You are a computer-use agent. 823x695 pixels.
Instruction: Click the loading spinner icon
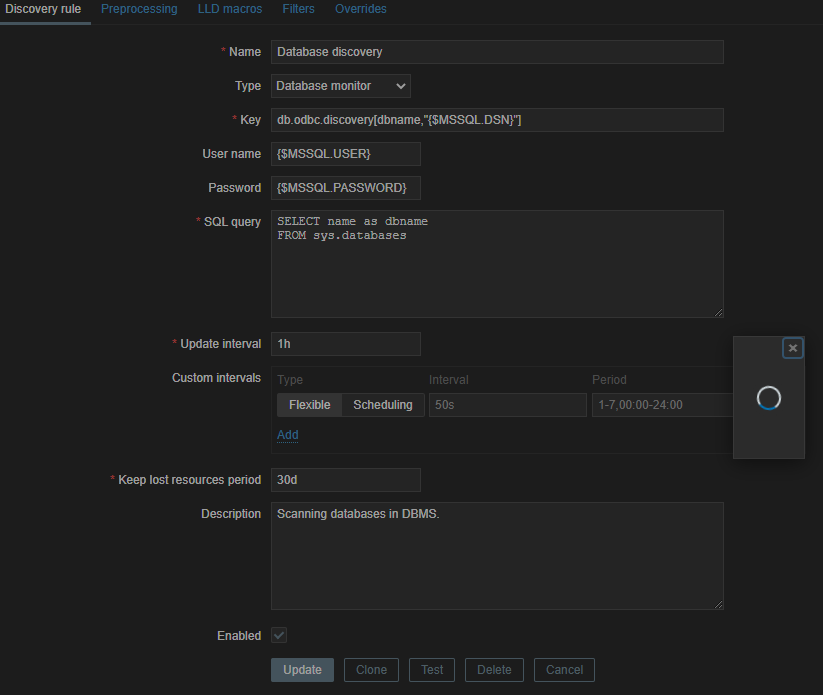click(x=768, y=398)
